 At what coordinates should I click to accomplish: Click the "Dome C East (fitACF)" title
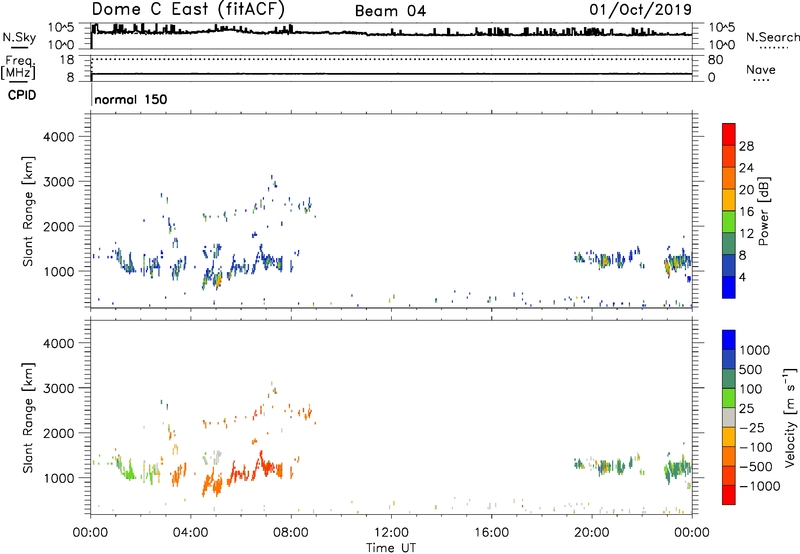(188, 9)
